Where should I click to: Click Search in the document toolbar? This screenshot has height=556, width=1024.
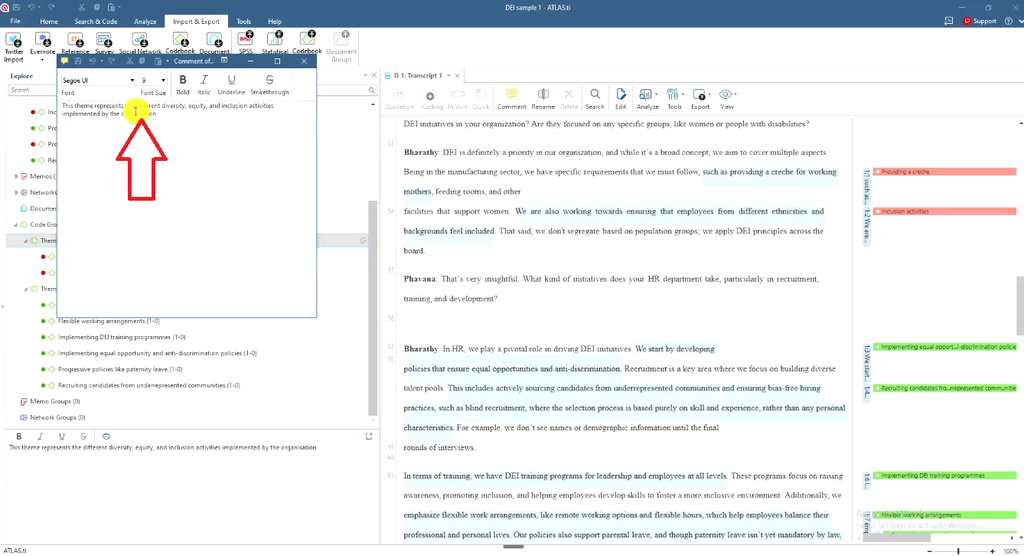coord(595,99)
